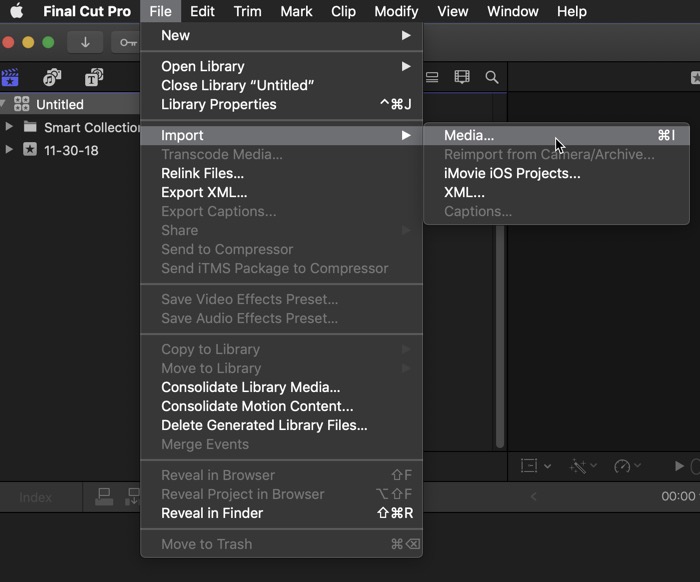Show the Titles and Generators sidebar
This screenshot has width=700, height=582.
coord(94,78)
